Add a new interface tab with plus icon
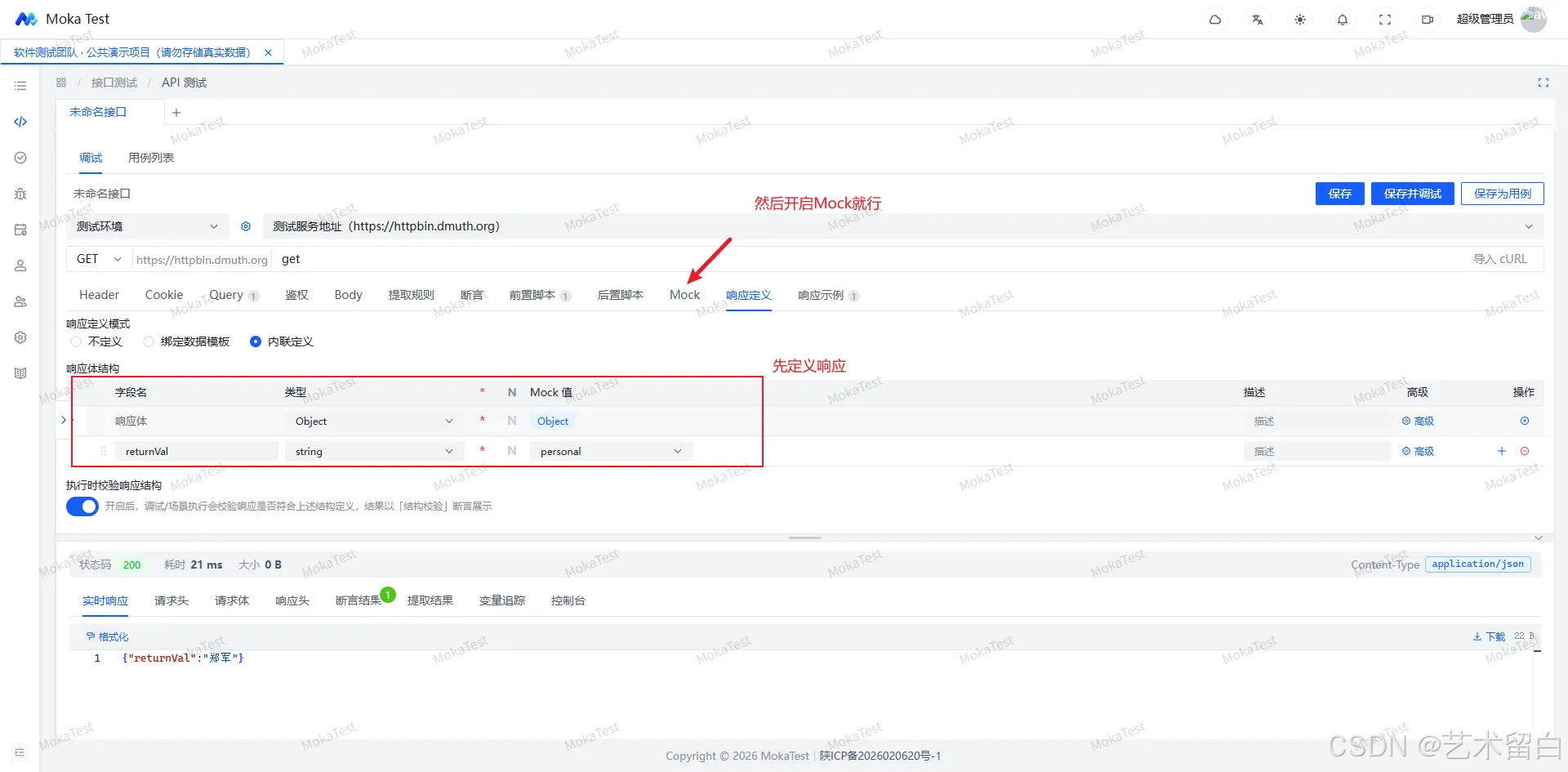Viewport: 1568px width, 772px height. 176,113
